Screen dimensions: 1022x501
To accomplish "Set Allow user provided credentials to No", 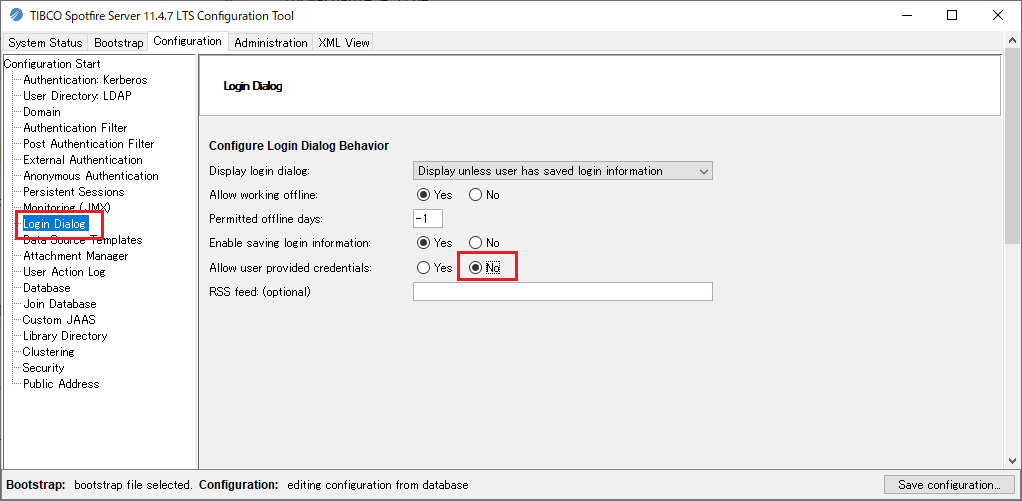I will (x=475, y=267).
